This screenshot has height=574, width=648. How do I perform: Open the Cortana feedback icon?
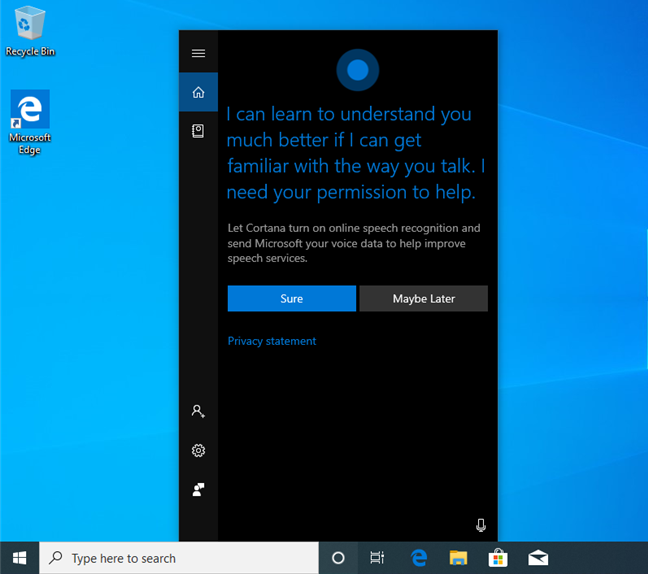tap(198, 489)
